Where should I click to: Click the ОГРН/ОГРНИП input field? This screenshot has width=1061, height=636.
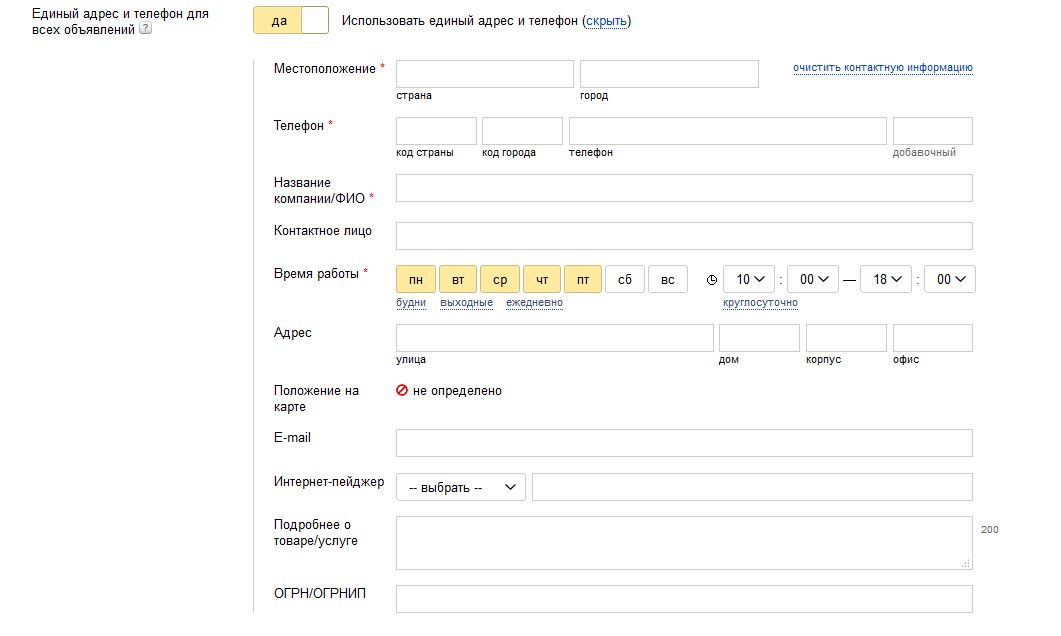684,599
